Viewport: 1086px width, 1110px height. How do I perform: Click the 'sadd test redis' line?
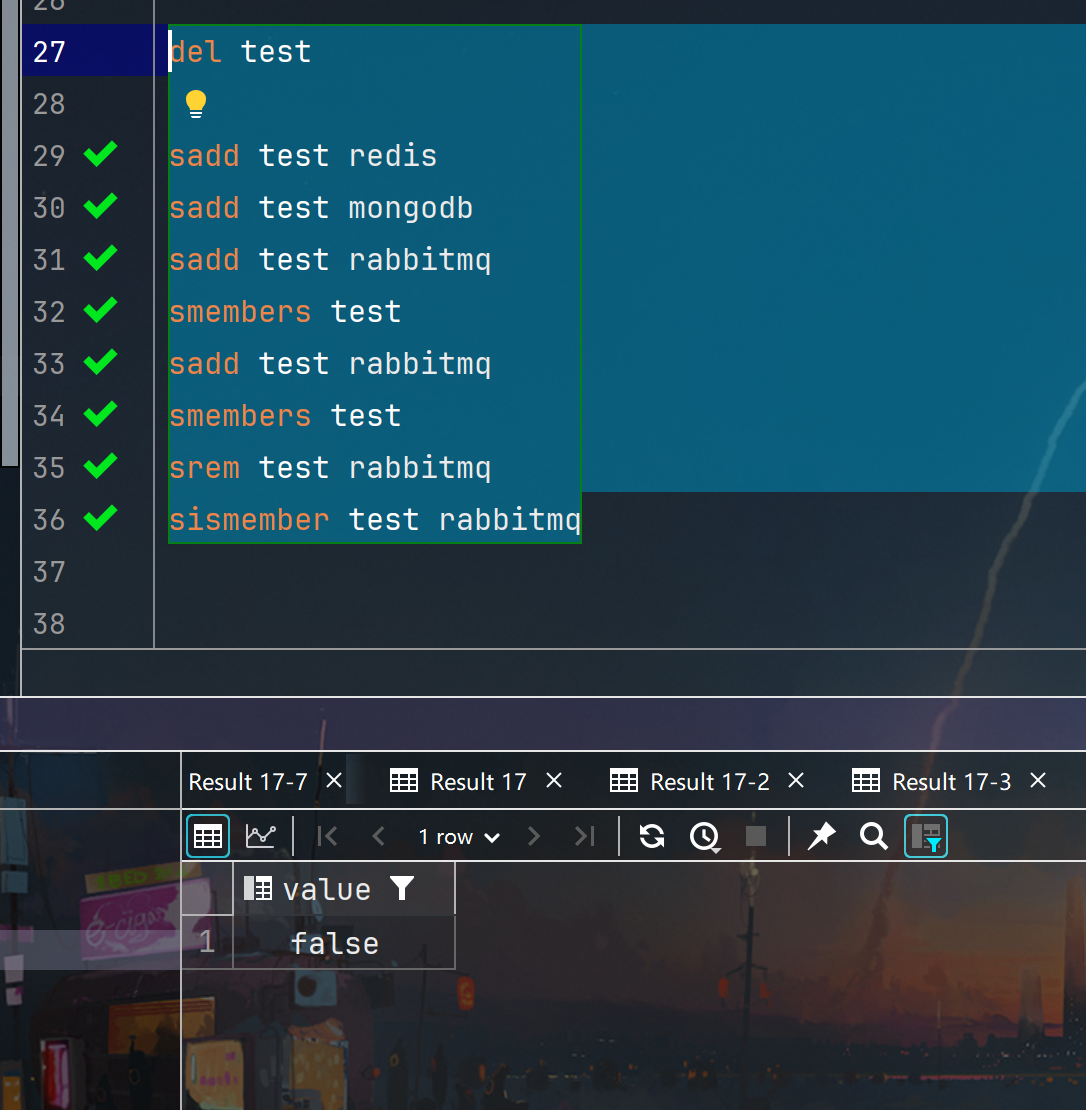(303, 156)
